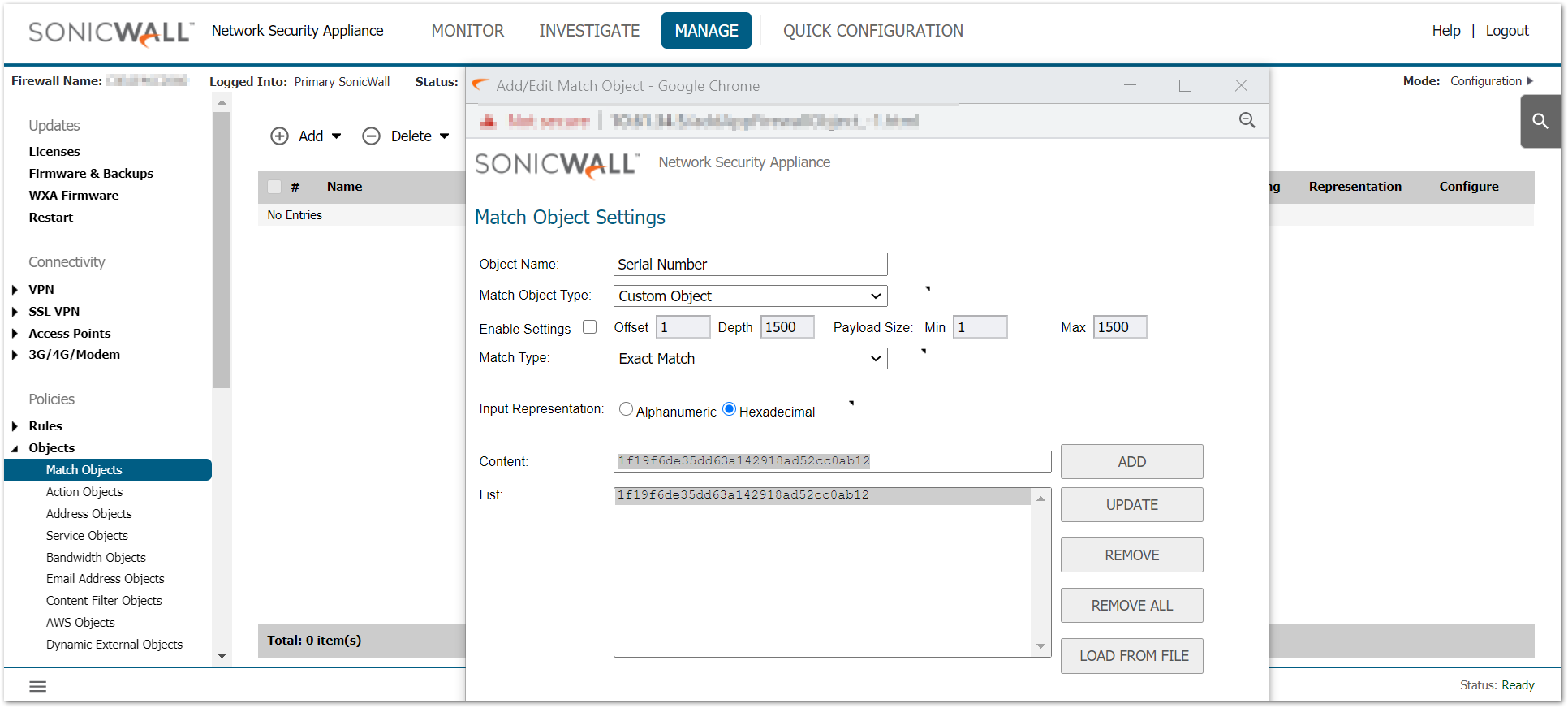Open Email Address Objects in the sidebar

coord(105,579)
